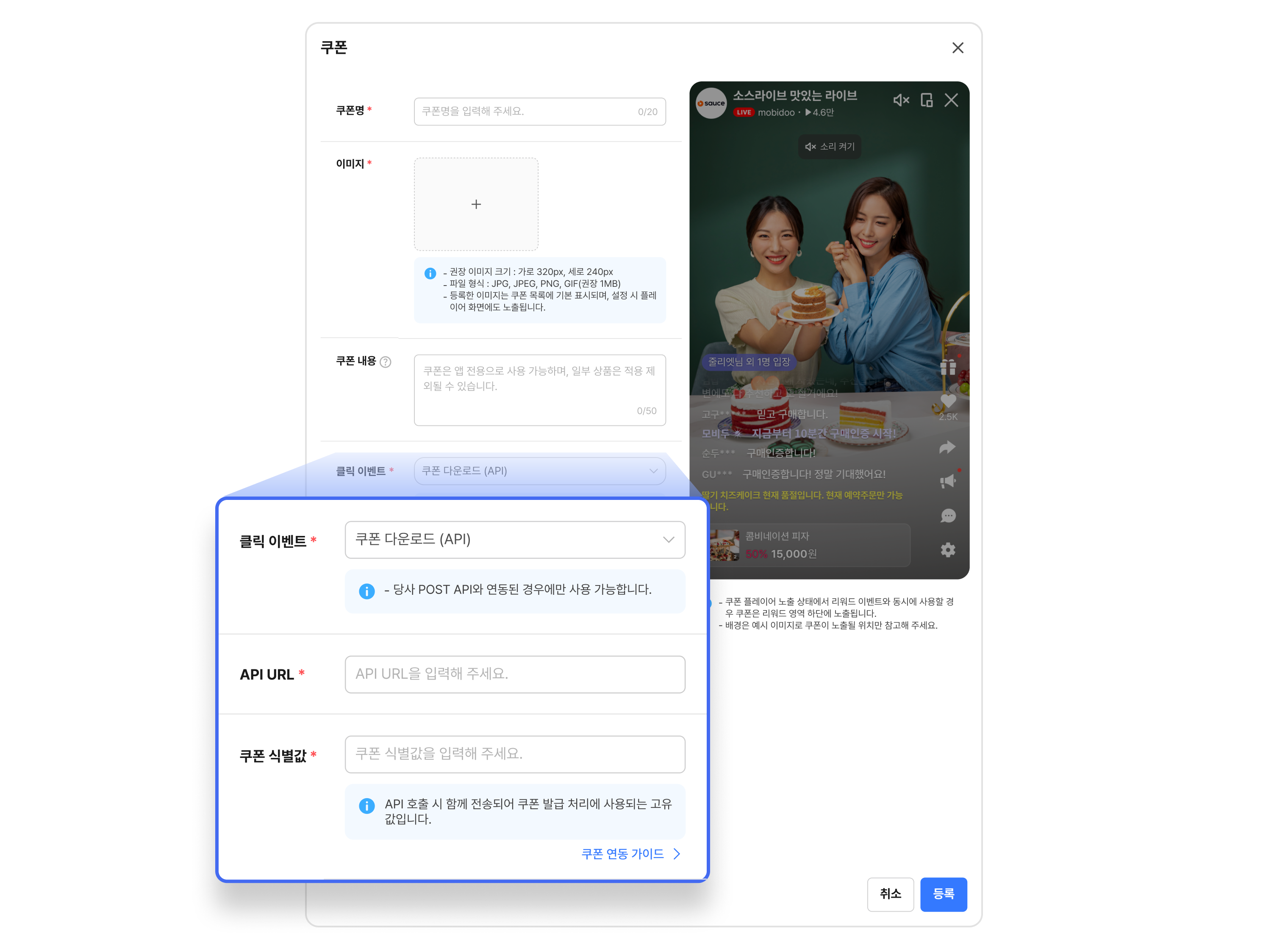The height and width of the screenshot is (949, 1288).
Task: Click the 소리 켜기 button
Action: (829, 147)
